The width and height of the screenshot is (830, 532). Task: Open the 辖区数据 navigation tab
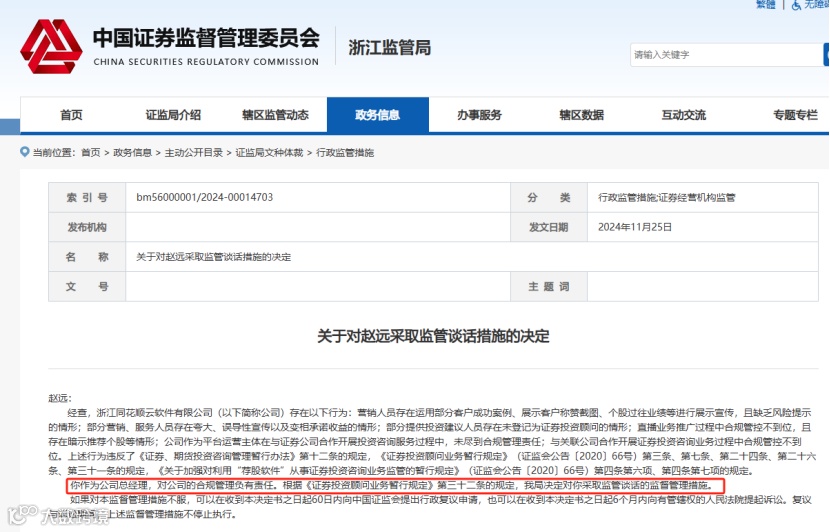tap(582, 115)
